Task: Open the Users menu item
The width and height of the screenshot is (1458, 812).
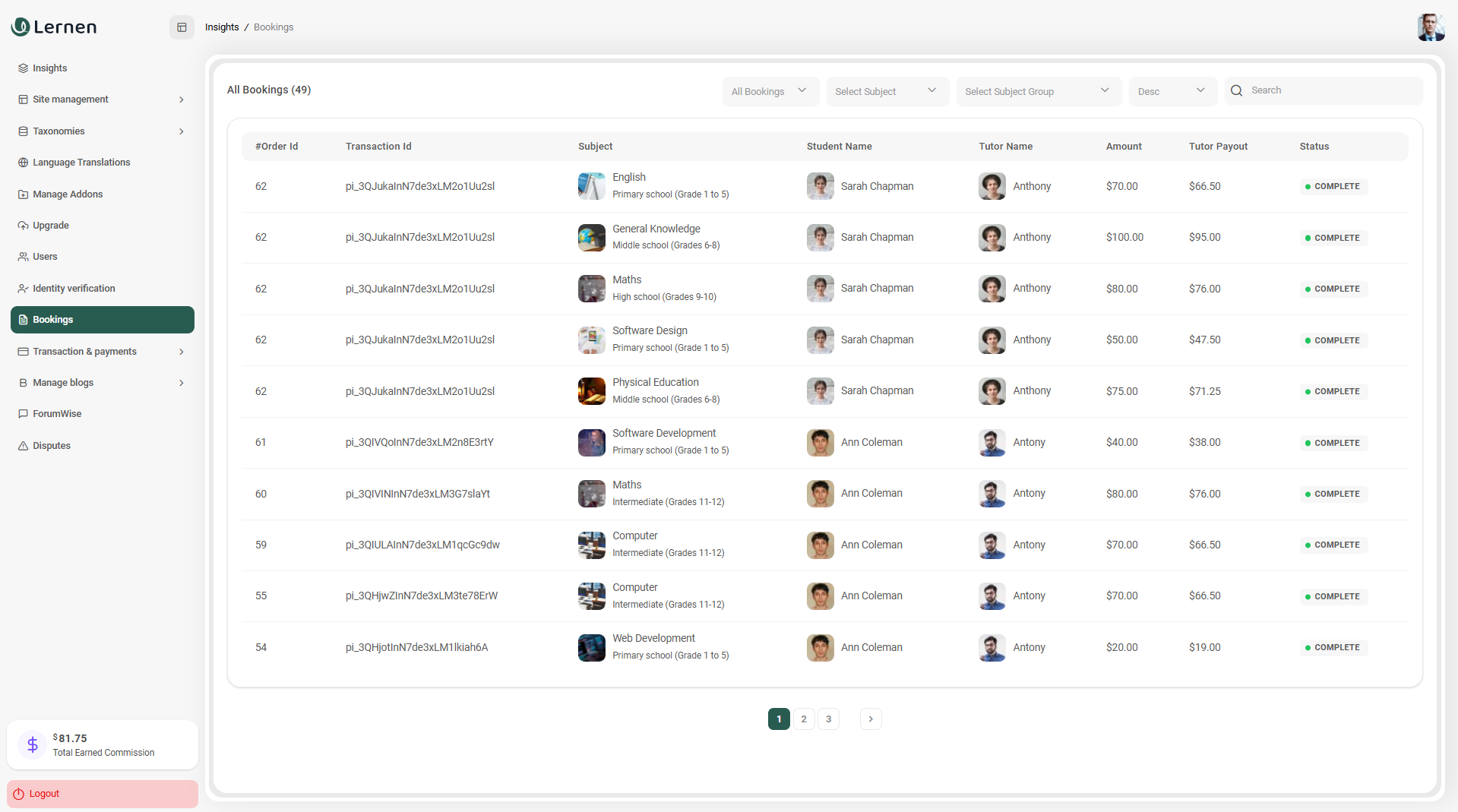Action: [x=45, y=257]
